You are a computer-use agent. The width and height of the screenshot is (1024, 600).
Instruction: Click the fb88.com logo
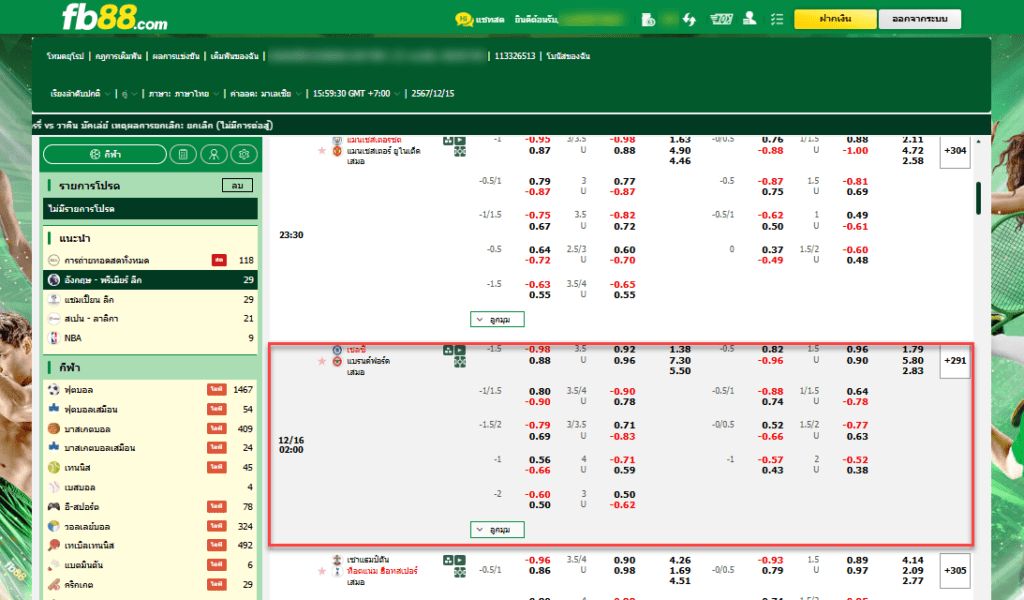point(115,18)
